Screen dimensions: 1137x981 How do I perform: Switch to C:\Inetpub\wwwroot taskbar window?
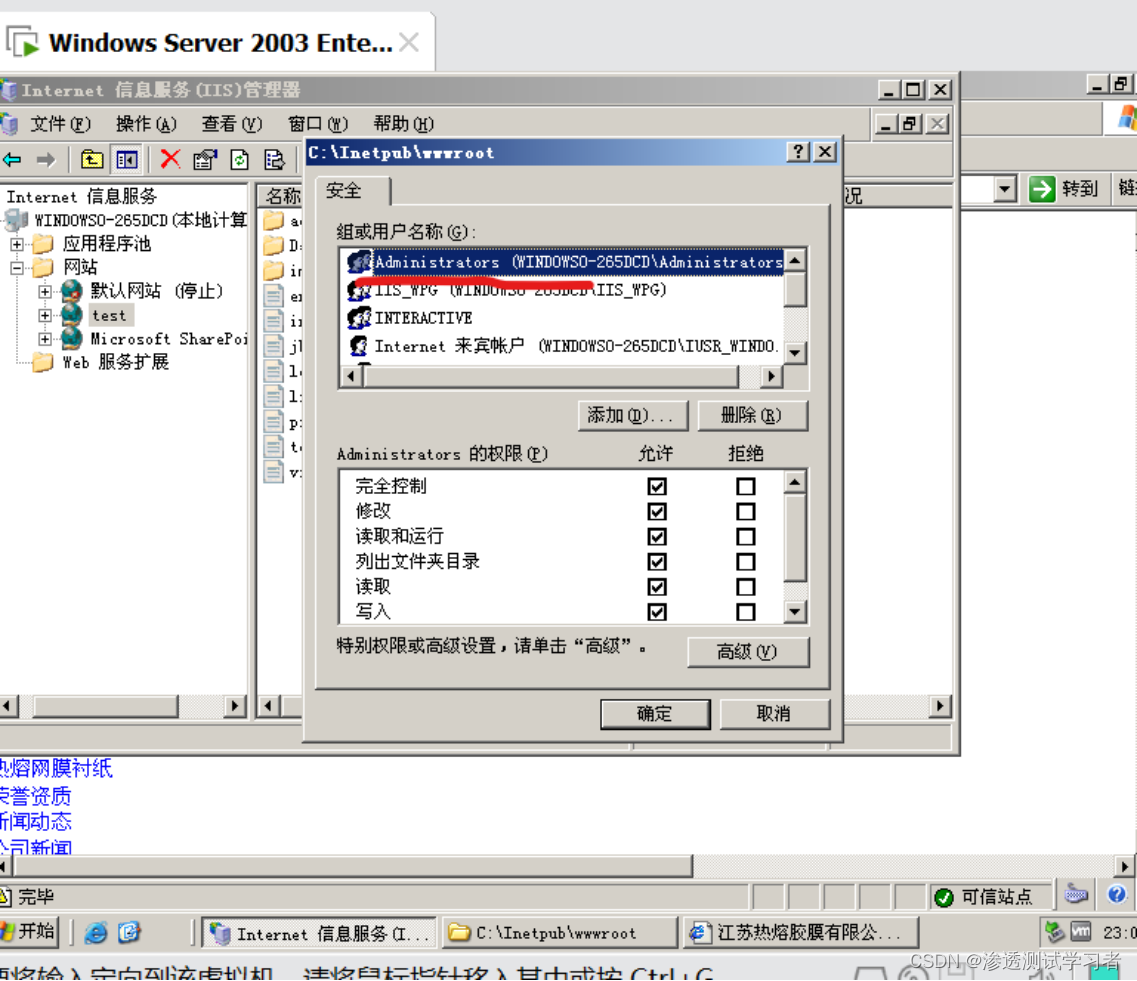click(x=560, y=932)
